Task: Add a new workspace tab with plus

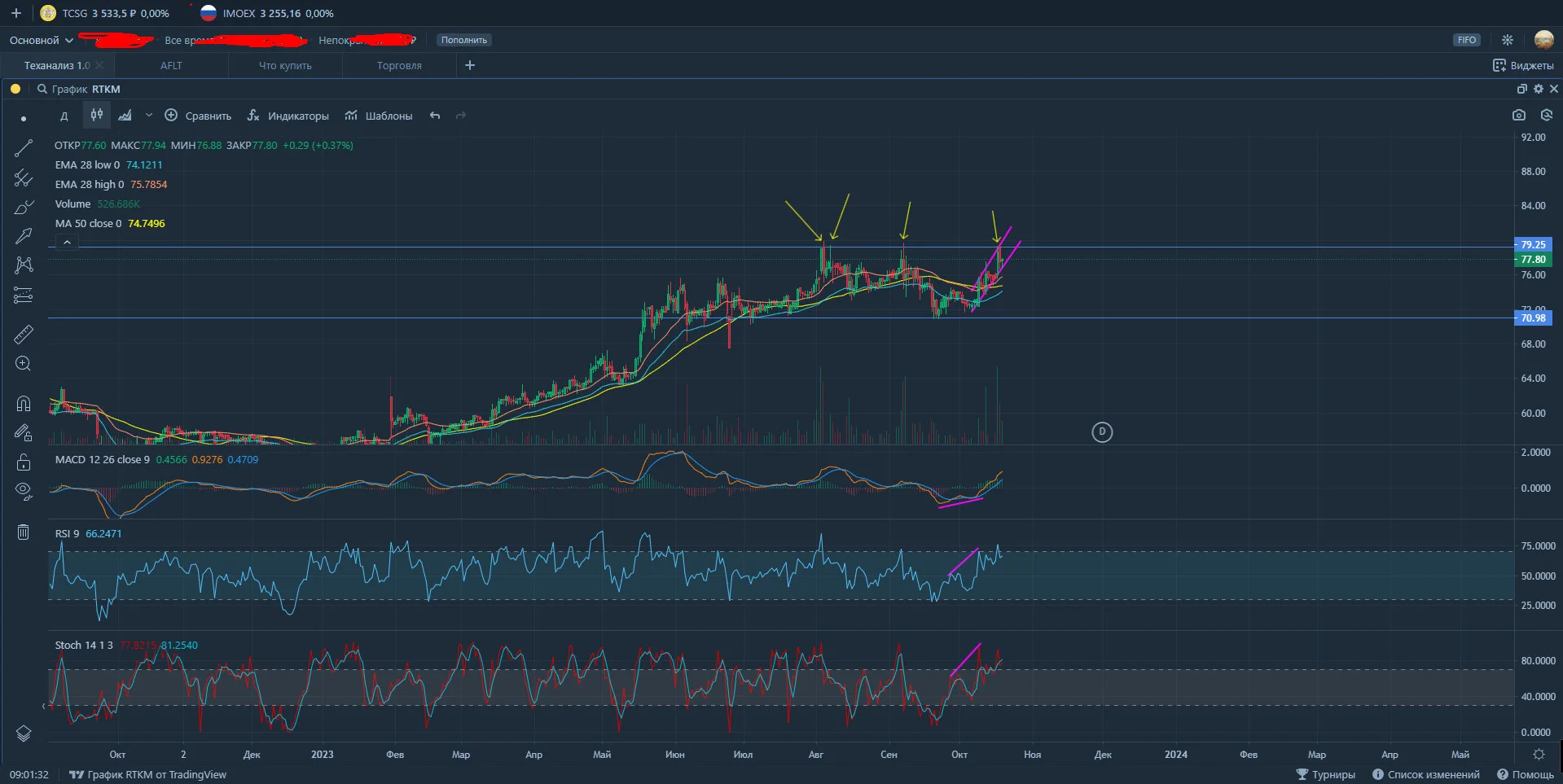Action: pyautogui.click(x=470, y=65)
